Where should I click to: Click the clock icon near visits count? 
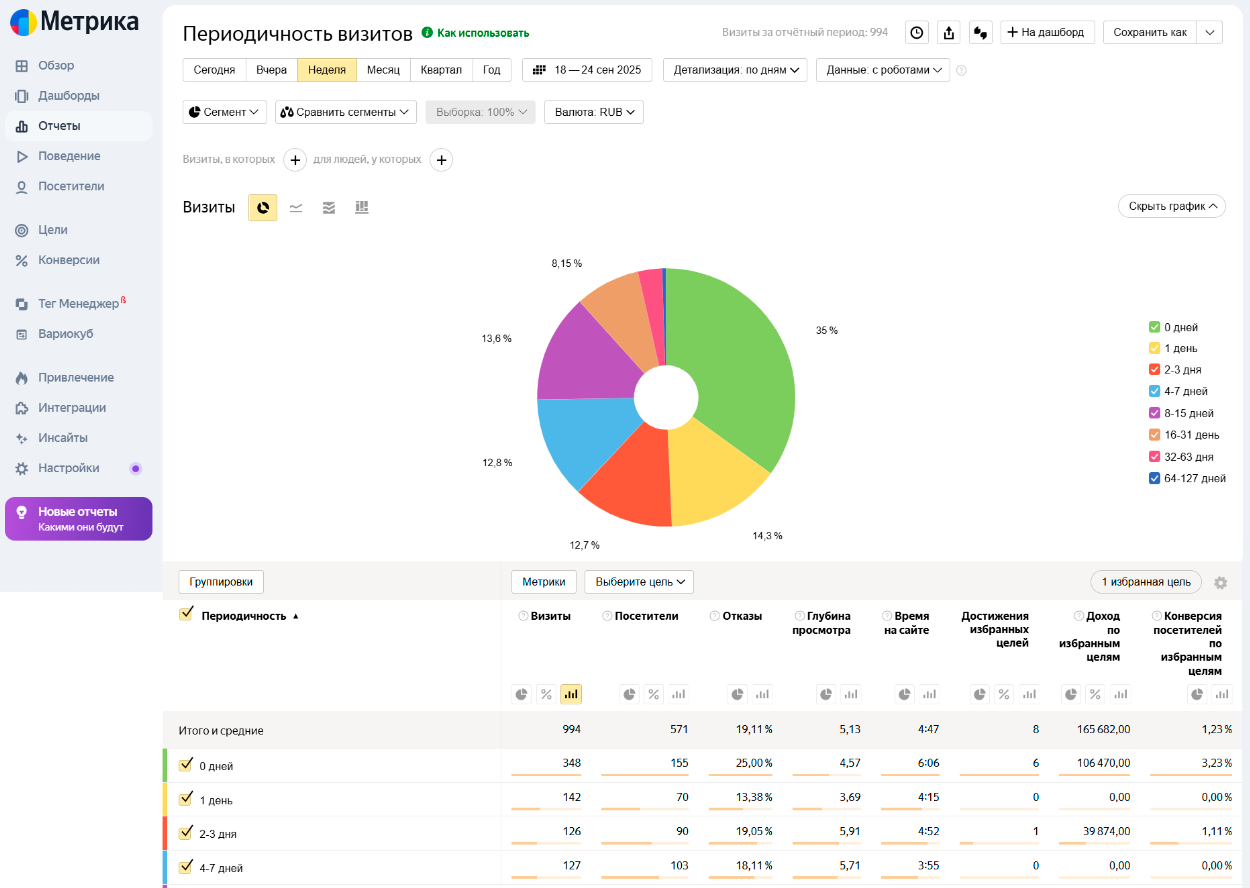point(916,33)
